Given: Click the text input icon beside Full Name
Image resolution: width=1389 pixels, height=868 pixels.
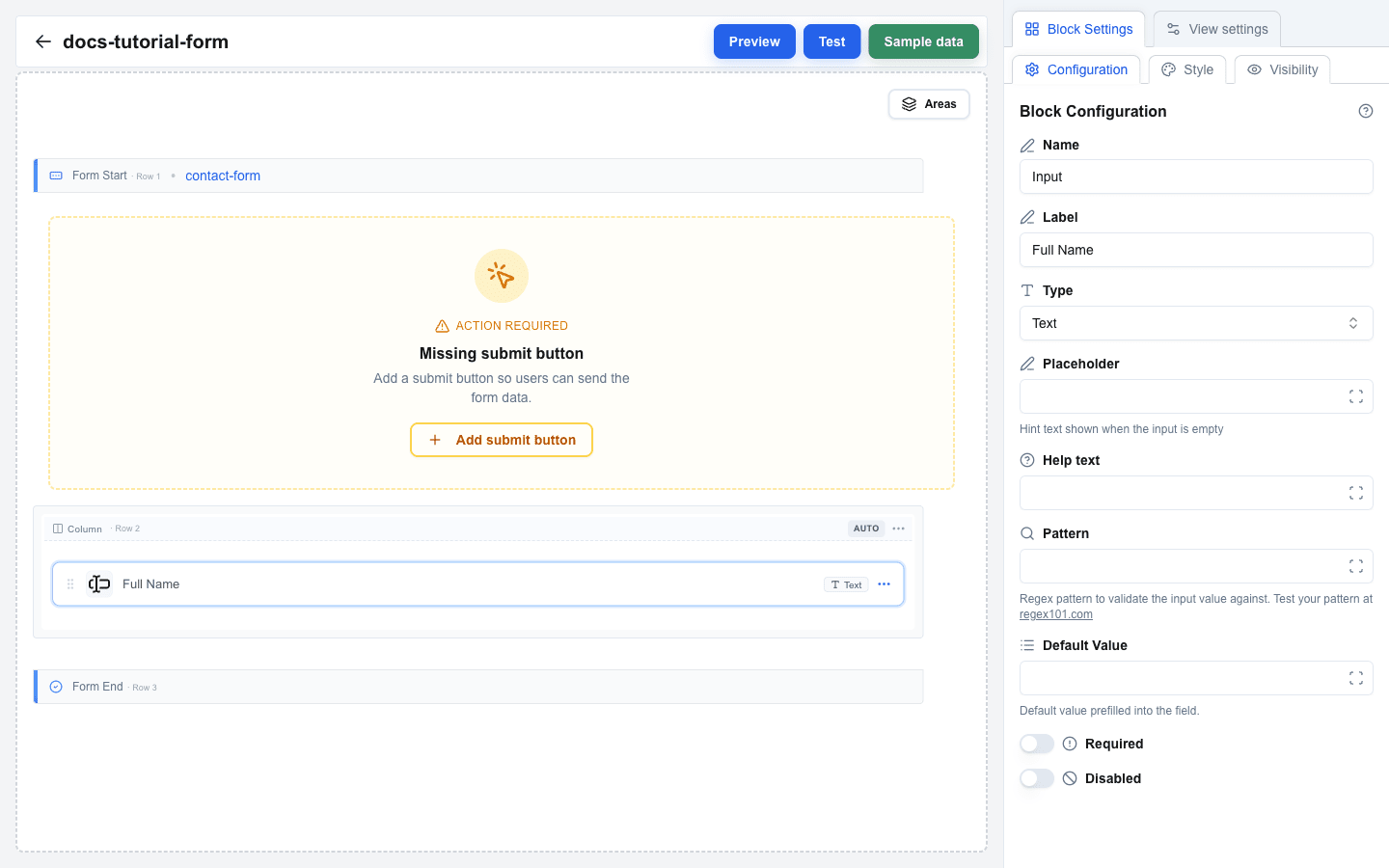Looking at the screenshot, I should tap(99, 584).
